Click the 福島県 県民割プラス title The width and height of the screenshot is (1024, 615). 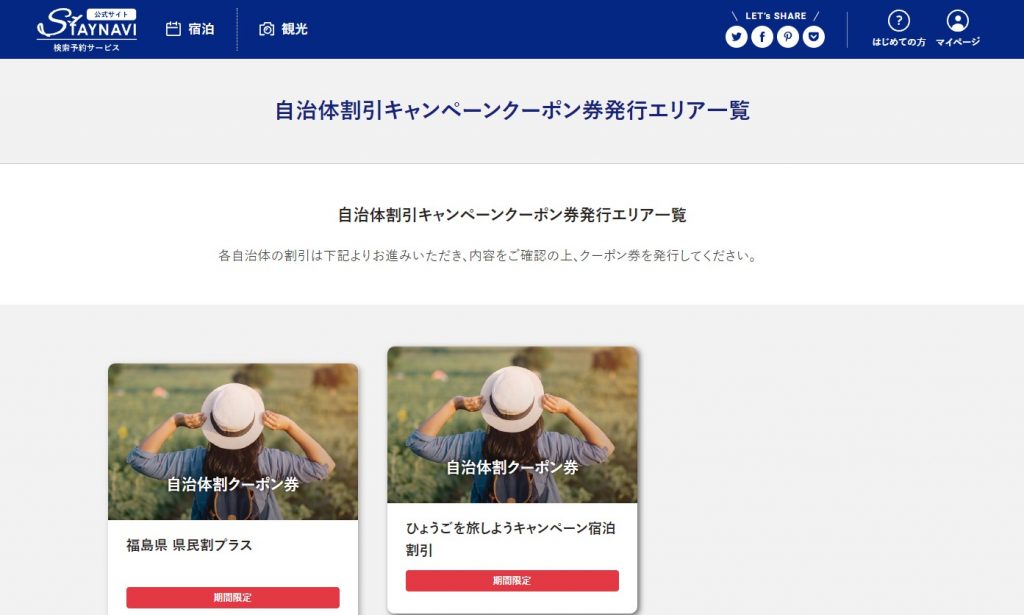[189, 545]
